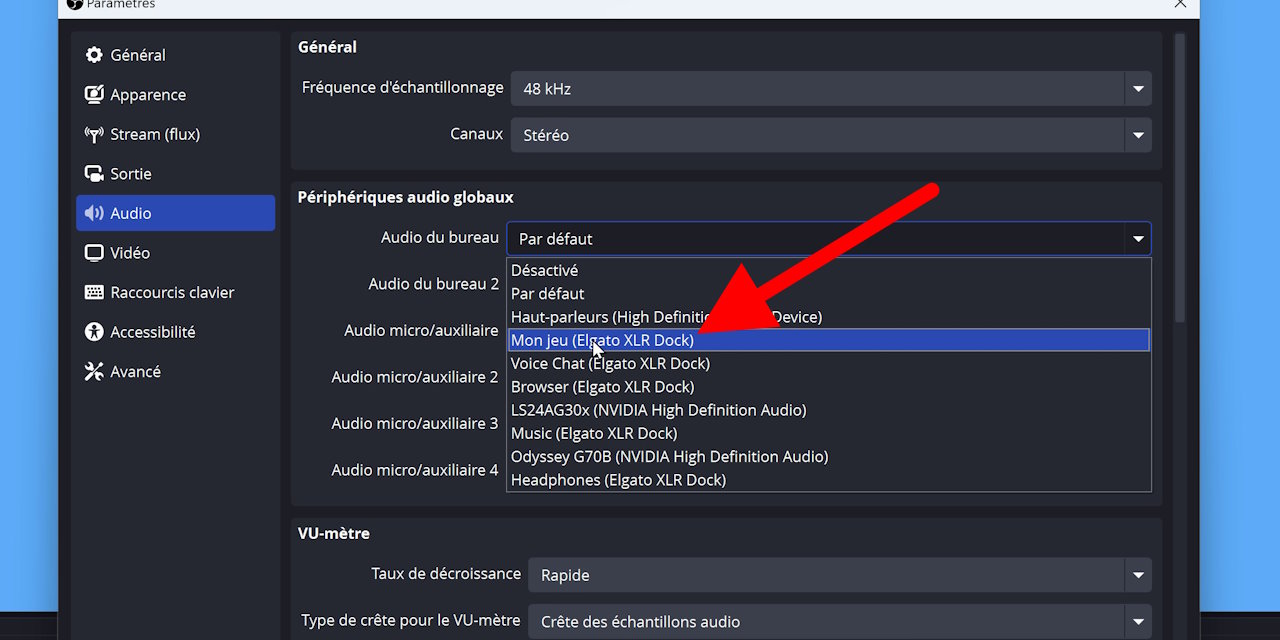1280x640 pixels.
Task: Click the gear icon next to Général
Action: pos(94,55)
